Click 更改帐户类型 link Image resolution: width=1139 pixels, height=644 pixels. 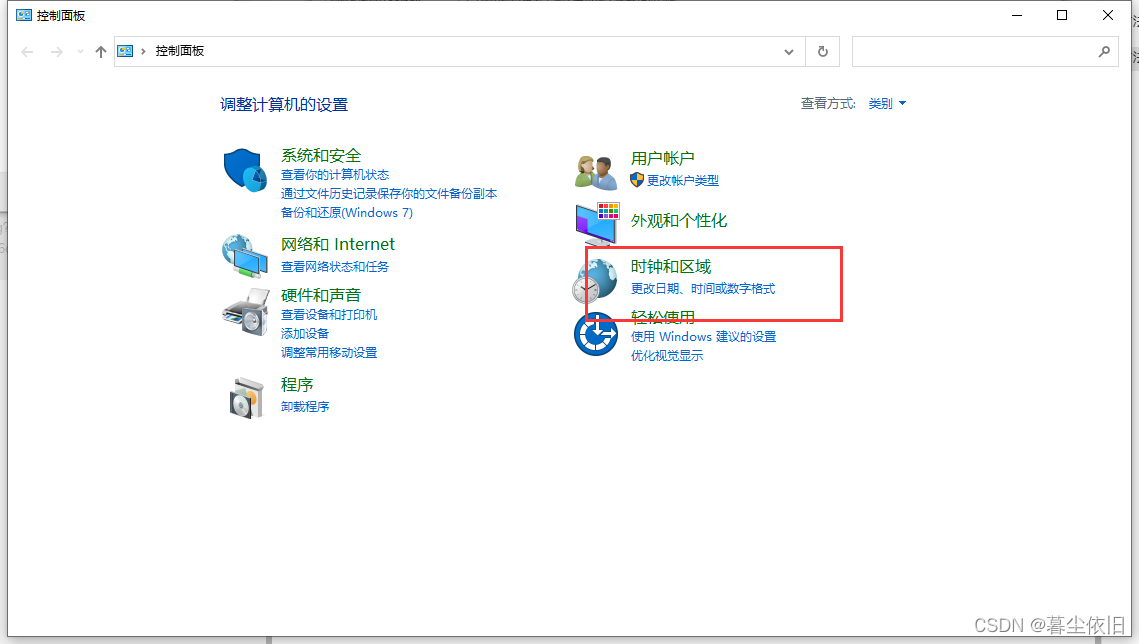683,180
